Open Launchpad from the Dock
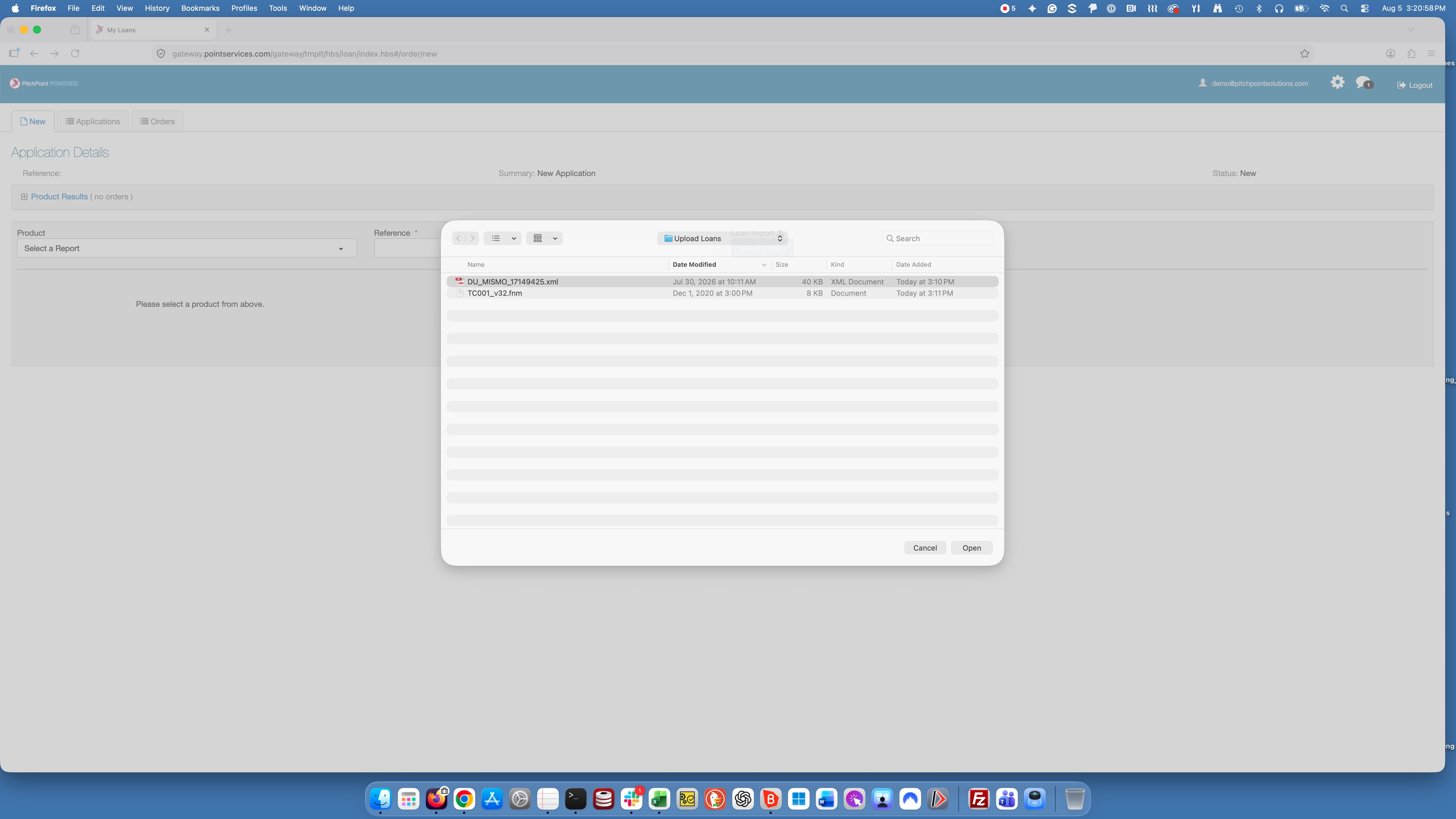The width and height of the screenshot is (1456, 819). [x=409, y=799]
